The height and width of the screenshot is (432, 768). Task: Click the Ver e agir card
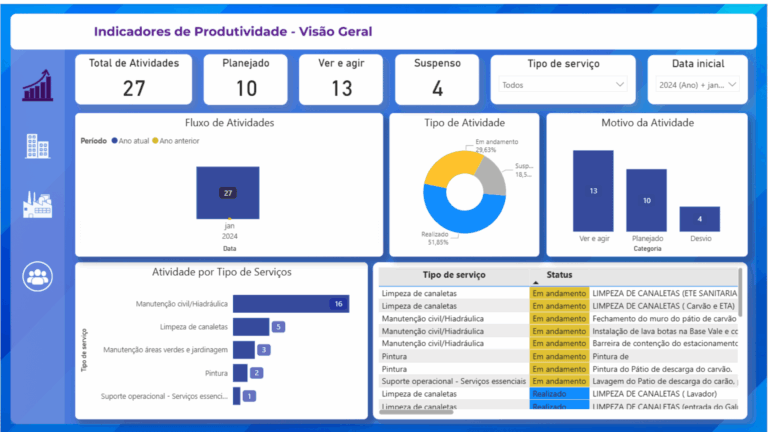[341, 79]
